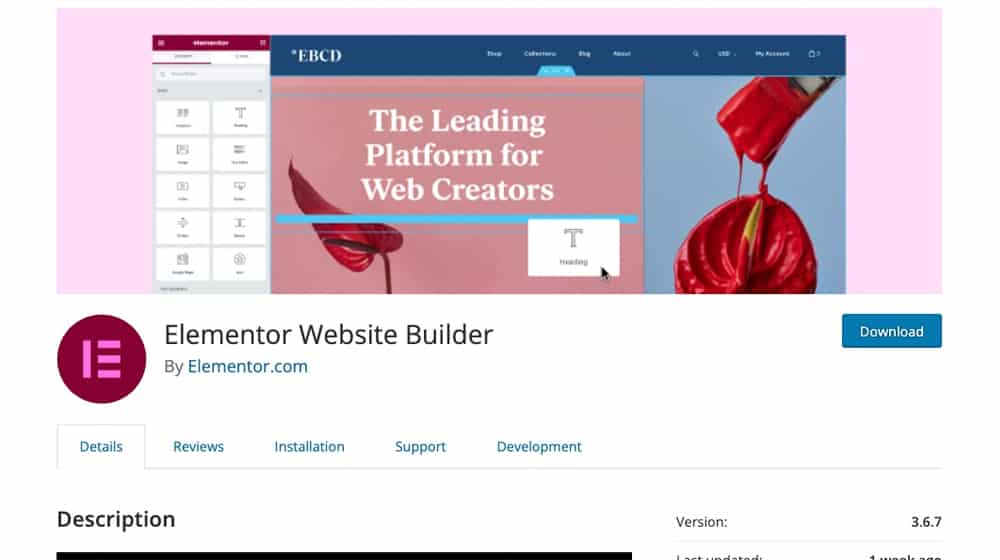Click the widgets grid icon in Elementor header
Viewport: 1000px width, 560px height.
click(262, 43)
